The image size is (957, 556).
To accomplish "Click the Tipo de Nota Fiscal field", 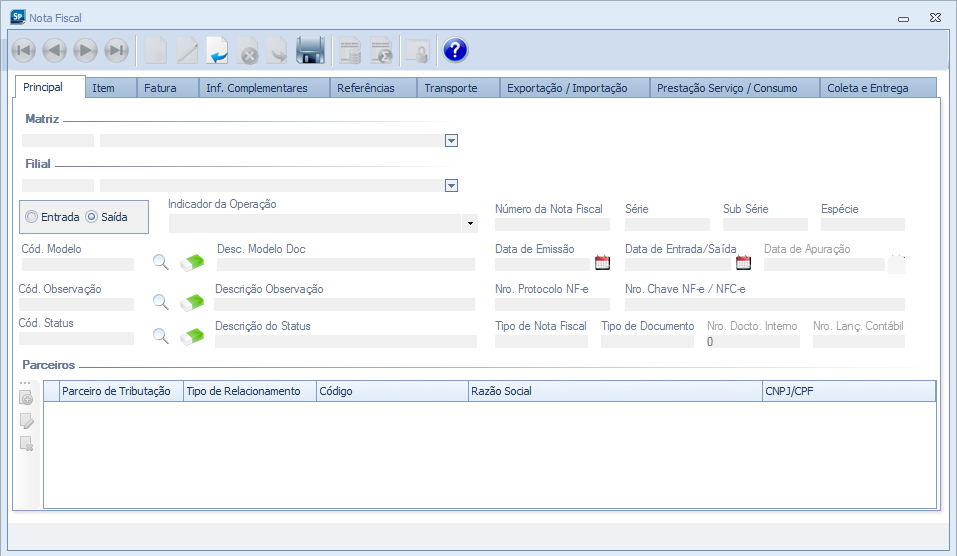I will point(541,342).
